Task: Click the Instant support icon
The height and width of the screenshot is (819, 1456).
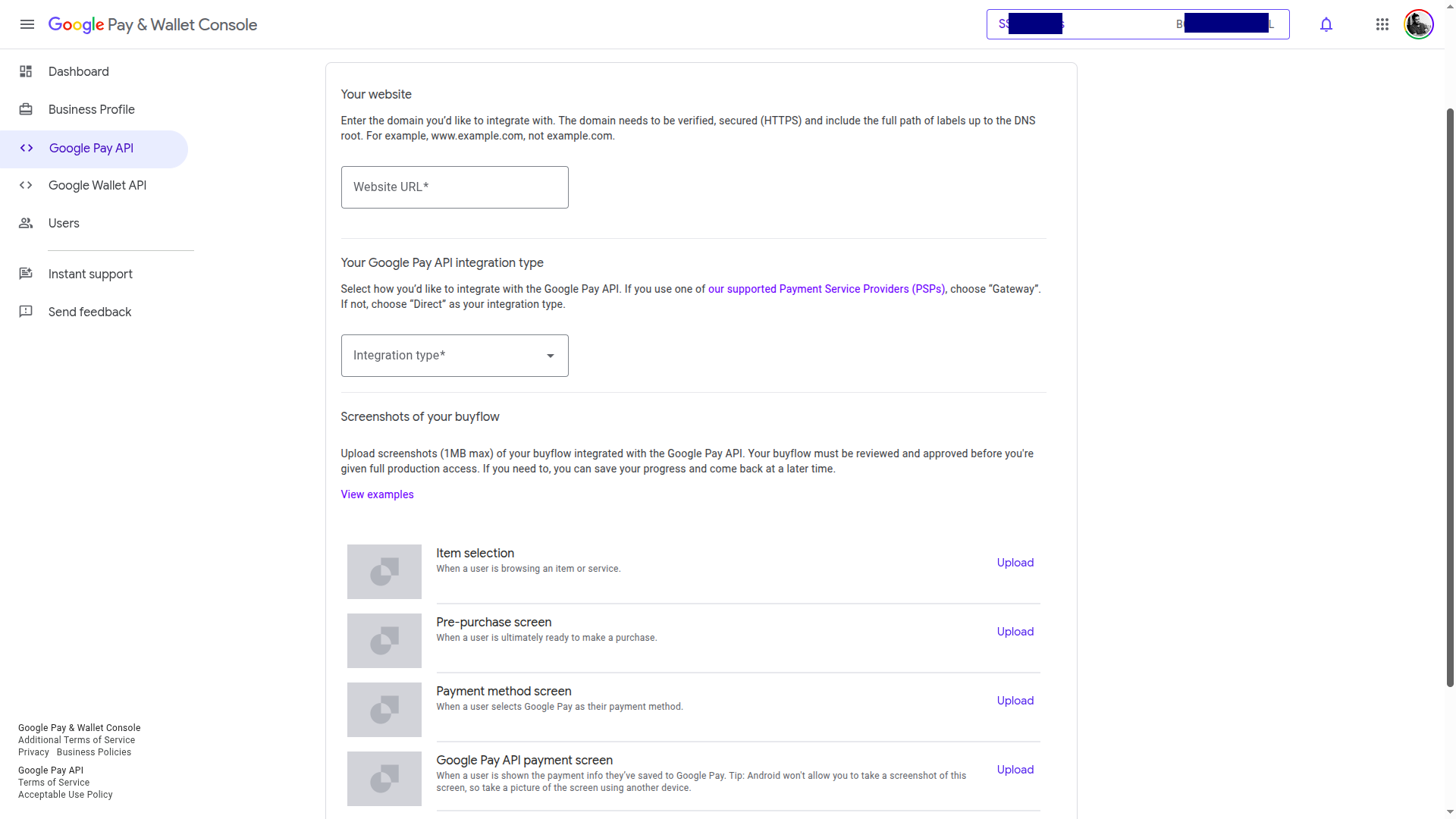Action: [26, 274]
